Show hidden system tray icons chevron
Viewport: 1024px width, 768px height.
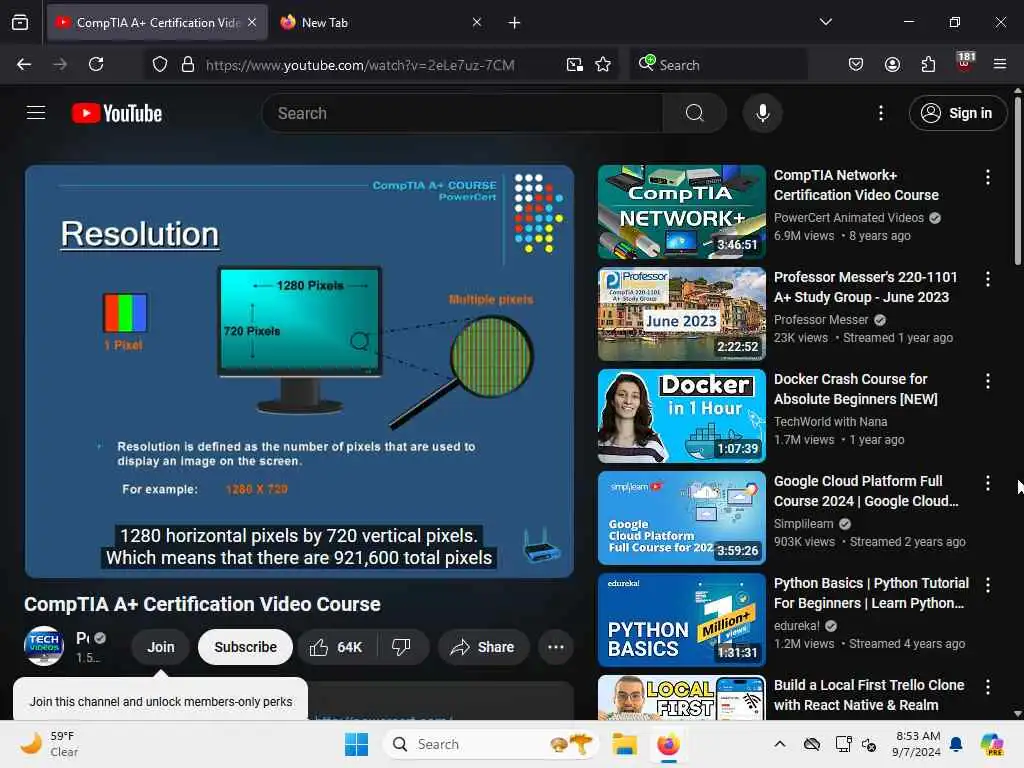(780, 744)
